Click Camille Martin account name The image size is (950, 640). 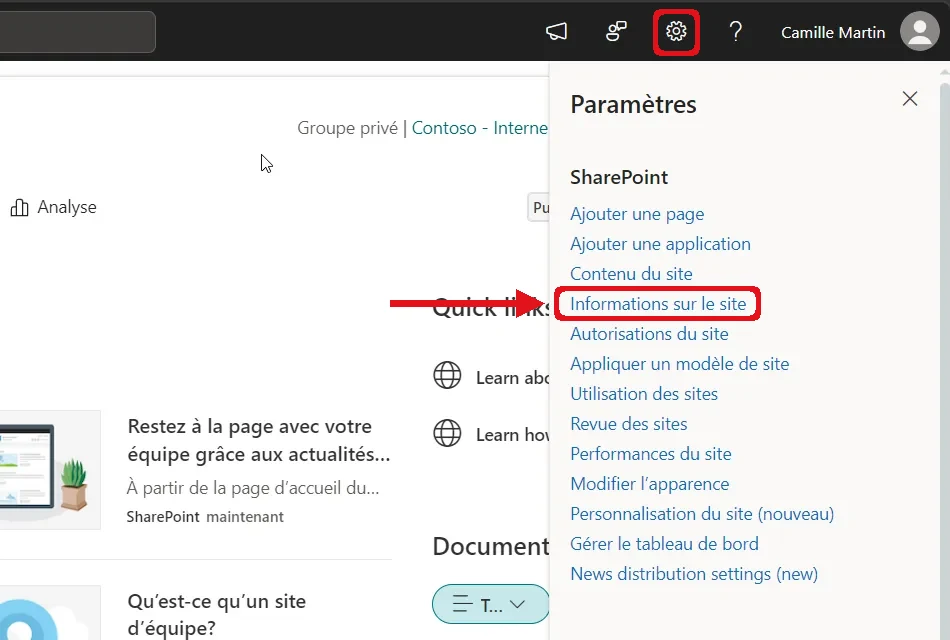click(x=832, y=32)
